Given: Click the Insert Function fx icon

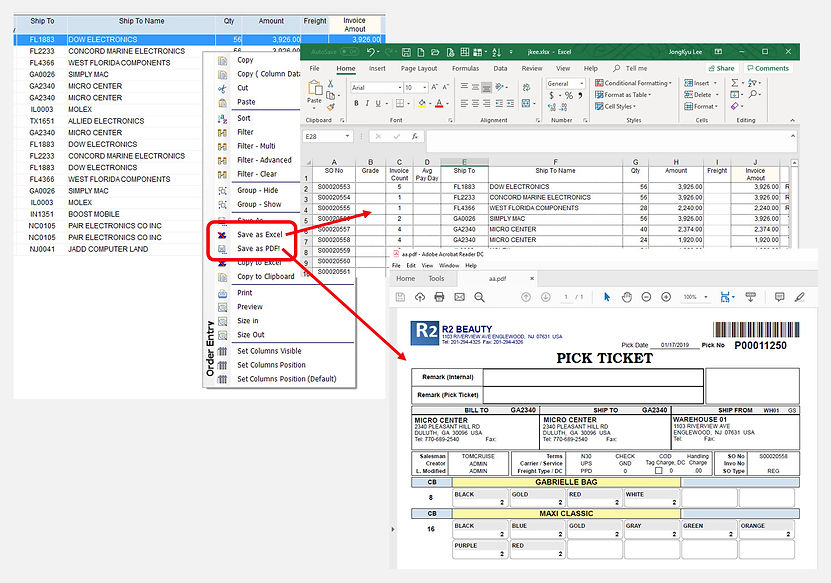Looking at the screenshot, I should click(414, 136).
